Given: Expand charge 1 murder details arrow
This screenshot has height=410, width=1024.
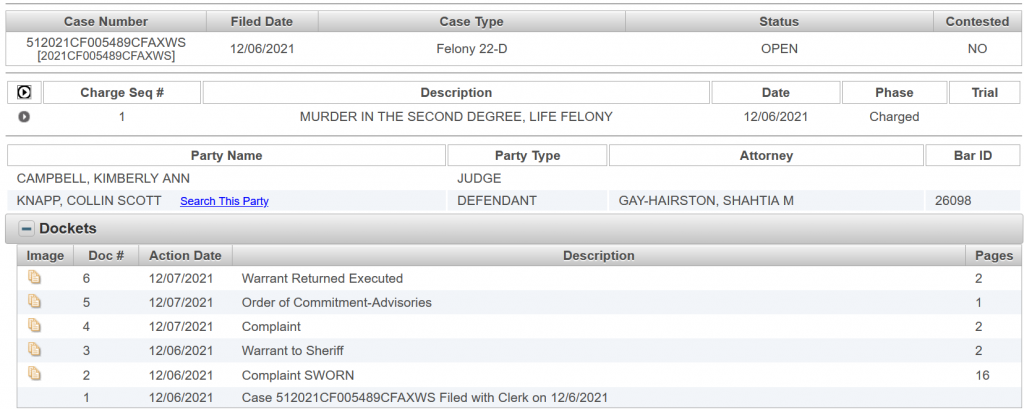Looking at the screenshot, I should (x=25, y=117).
